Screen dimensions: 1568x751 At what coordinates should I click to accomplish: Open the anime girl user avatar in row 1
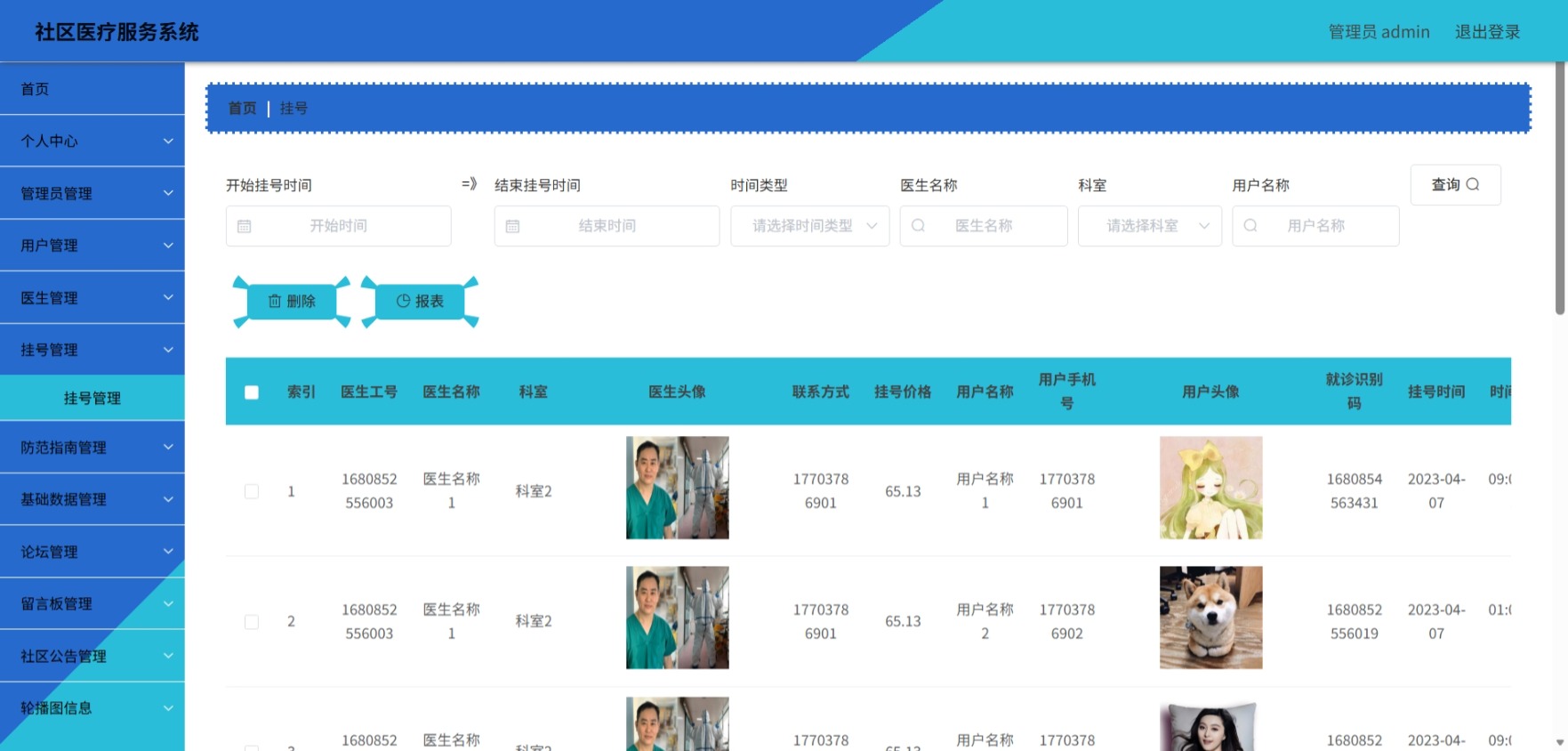point(1210,488)
